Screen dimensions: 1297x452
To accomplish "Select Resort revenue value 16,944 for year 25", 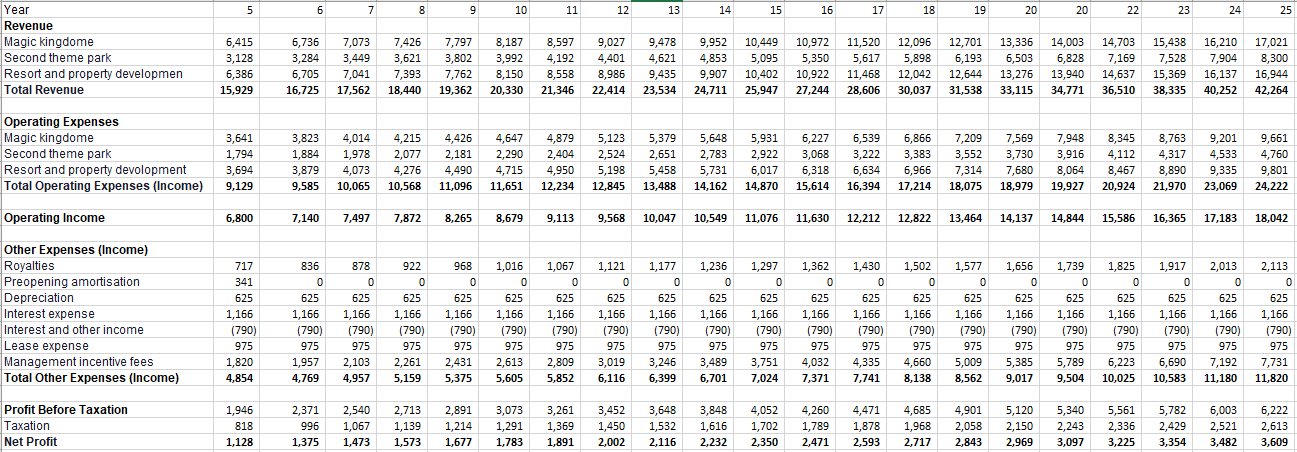I will point(1272,73).
